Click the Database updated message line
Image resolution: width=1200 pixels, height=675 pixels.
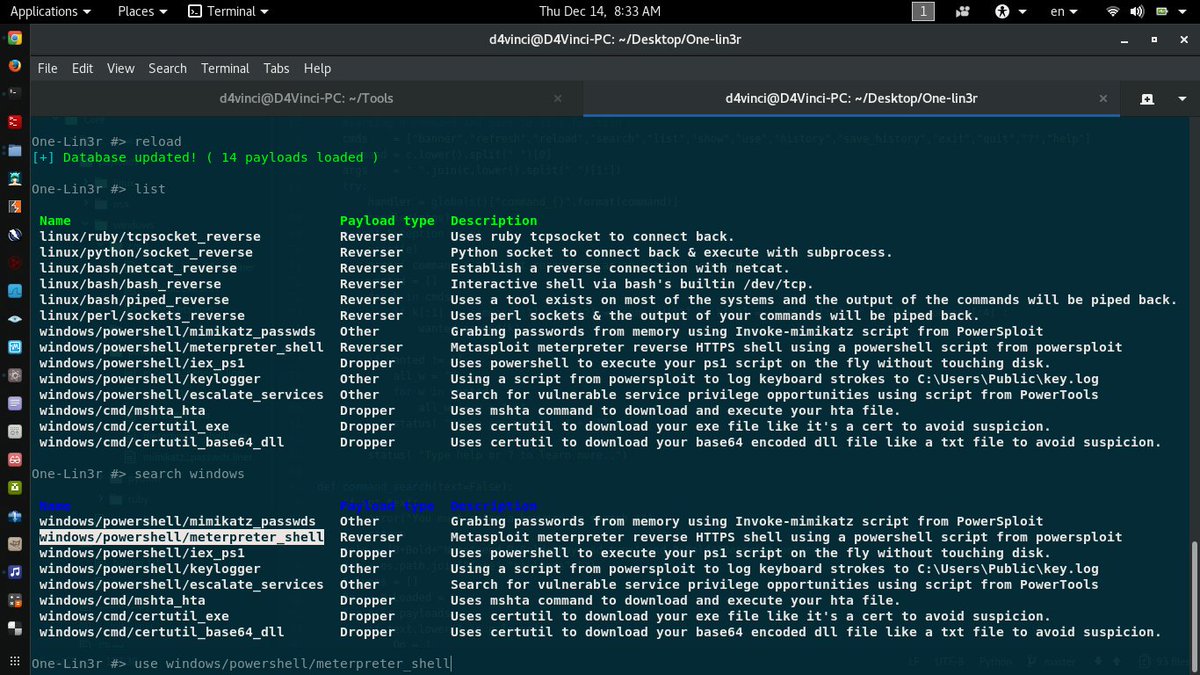(205, 157)
